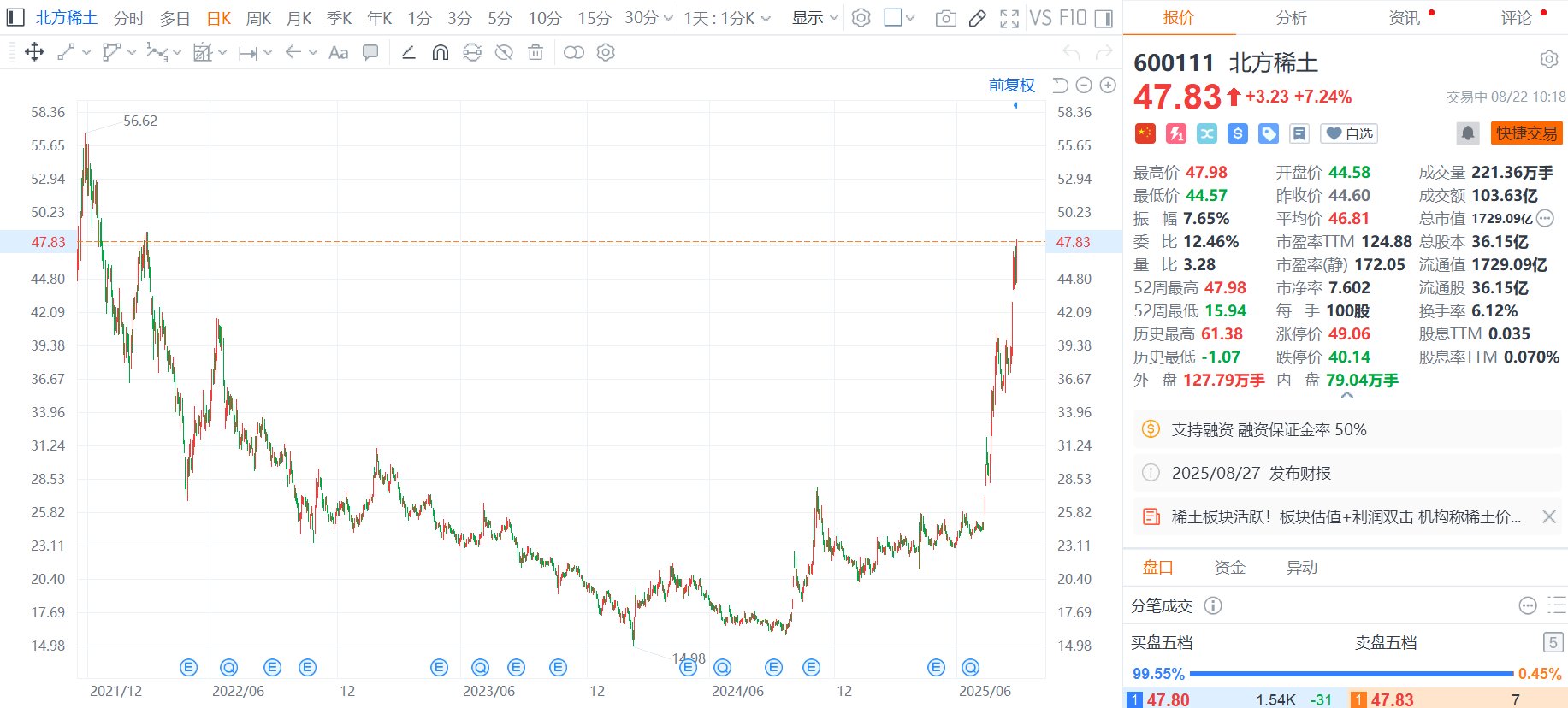Expand chart measurement tool dropdown arrow
1568x708 pixels.
pyautogui.click(x=222, y=52)
